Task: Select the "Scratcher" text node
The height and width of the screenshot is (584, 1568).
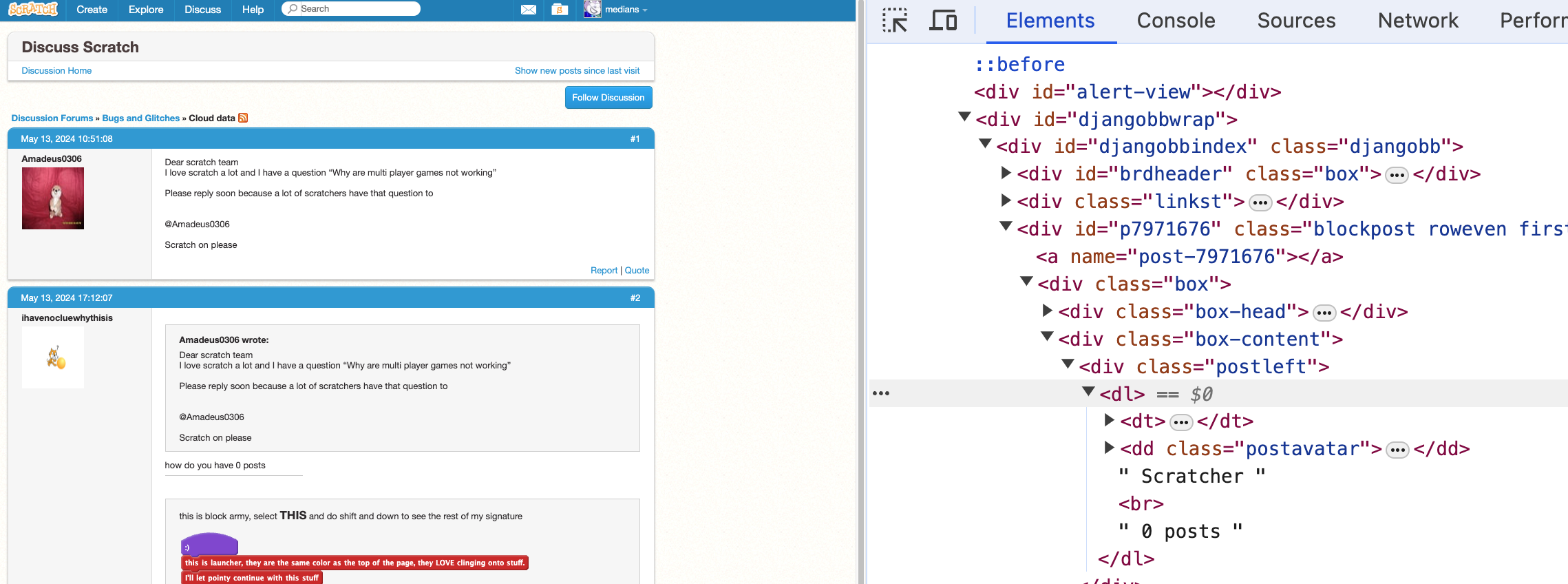Action: click(x=1192, y=477)
